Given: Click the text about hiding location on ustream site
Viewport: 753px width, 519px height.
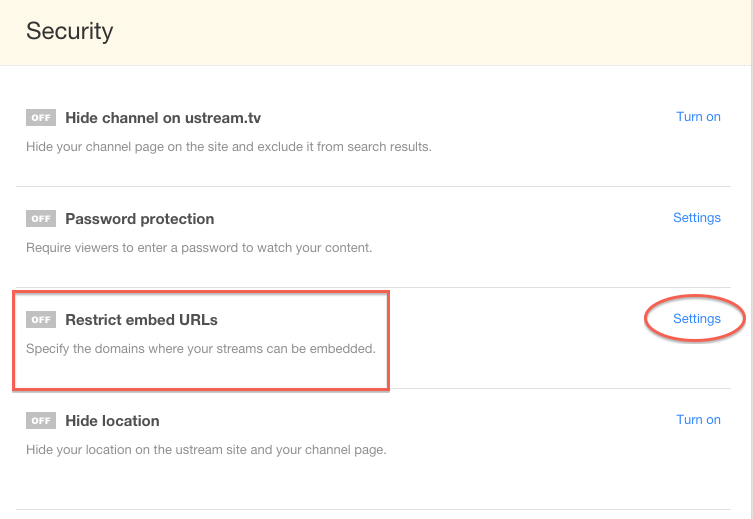Looking at the screenshot, I should click(x=206, y=450).
